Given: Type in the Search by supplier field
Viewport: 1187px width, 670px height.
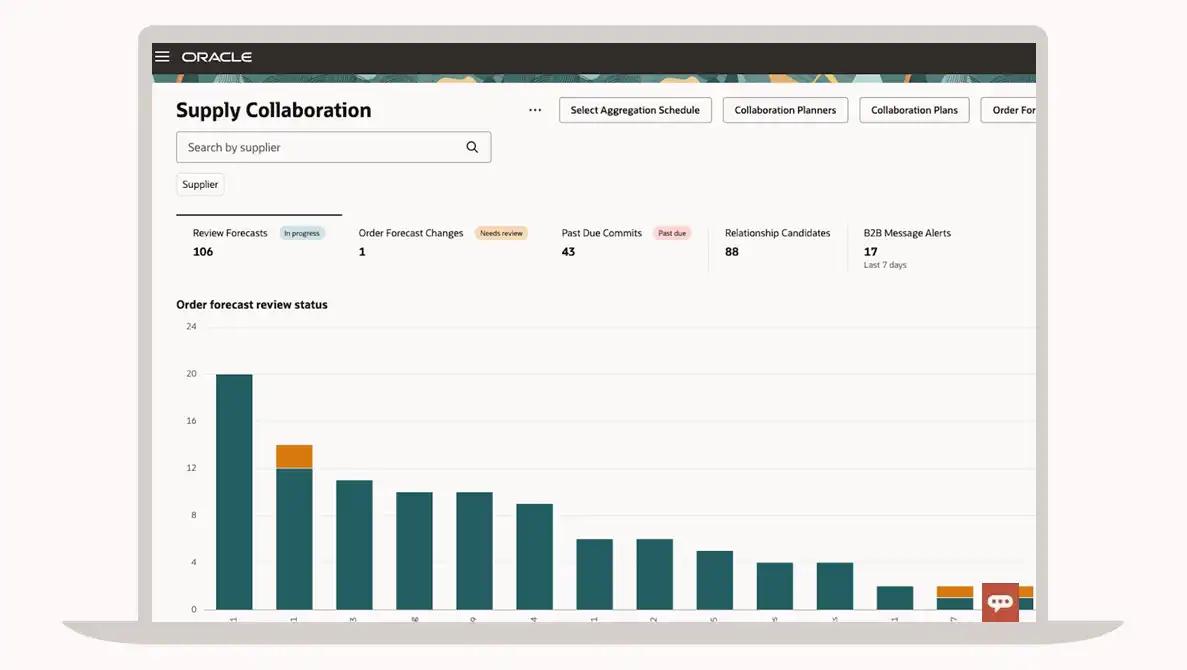Looking at the screenshot, I should pos(320,147).
